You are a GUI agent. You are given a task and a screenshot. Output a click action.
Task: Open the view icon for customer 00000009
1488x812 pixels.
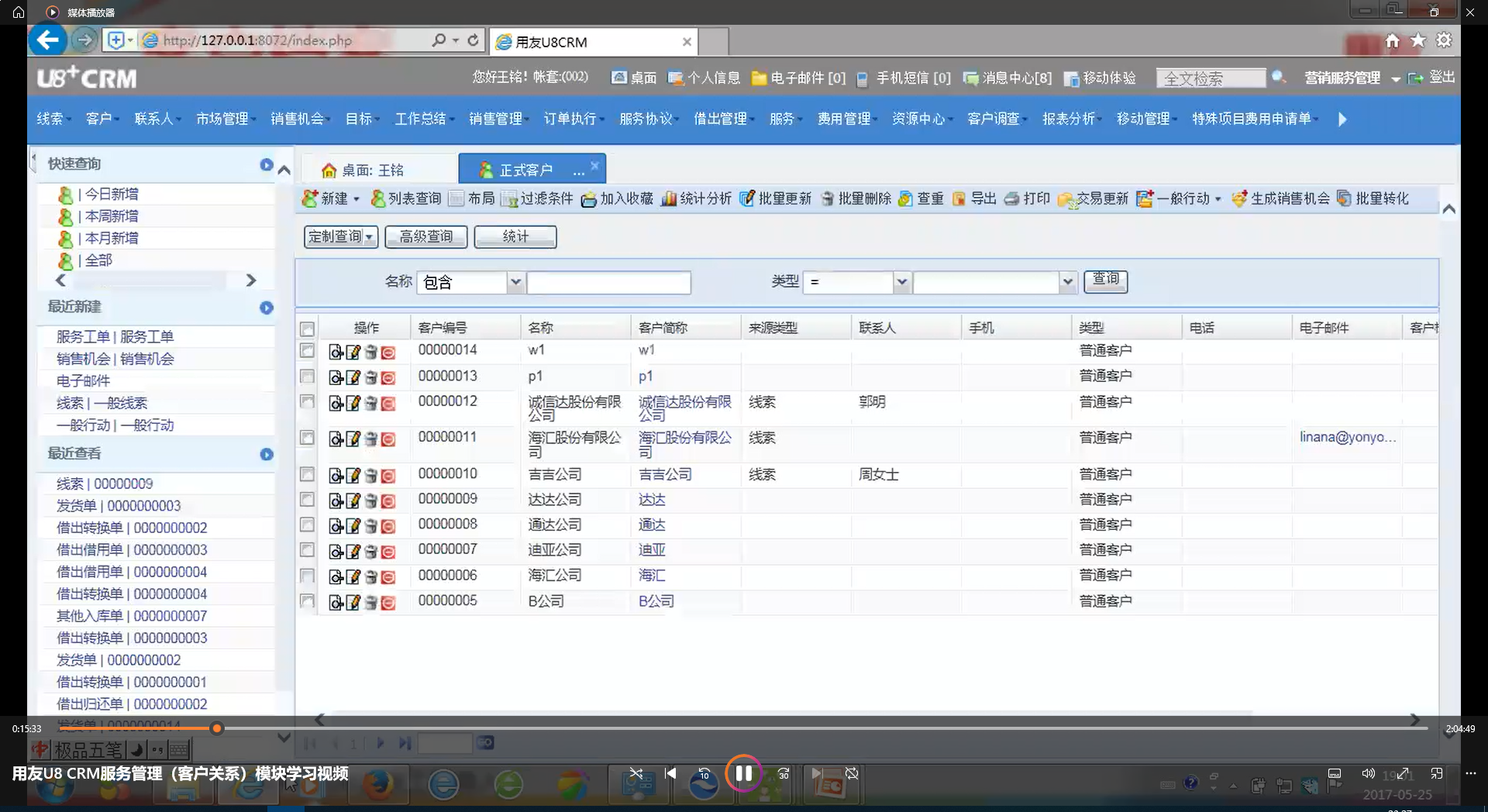[336, 501]
